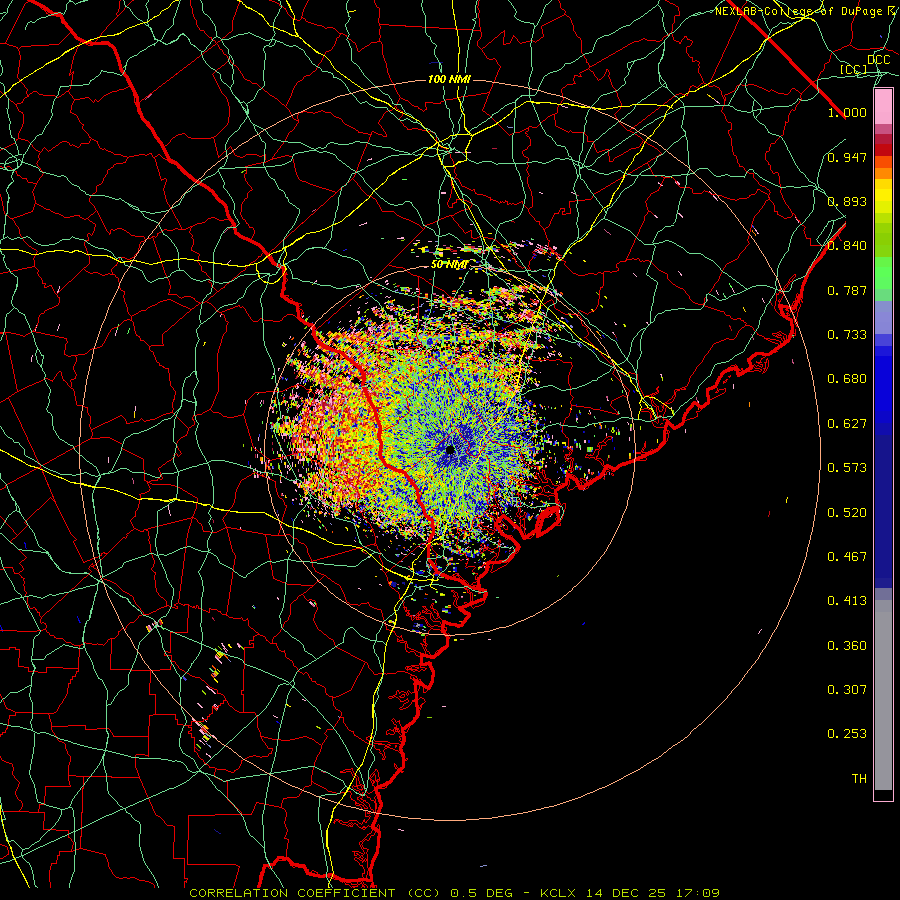The image size is (900, 900).
Task: Click the gray lower segment of the color bar
Action: 883,695
